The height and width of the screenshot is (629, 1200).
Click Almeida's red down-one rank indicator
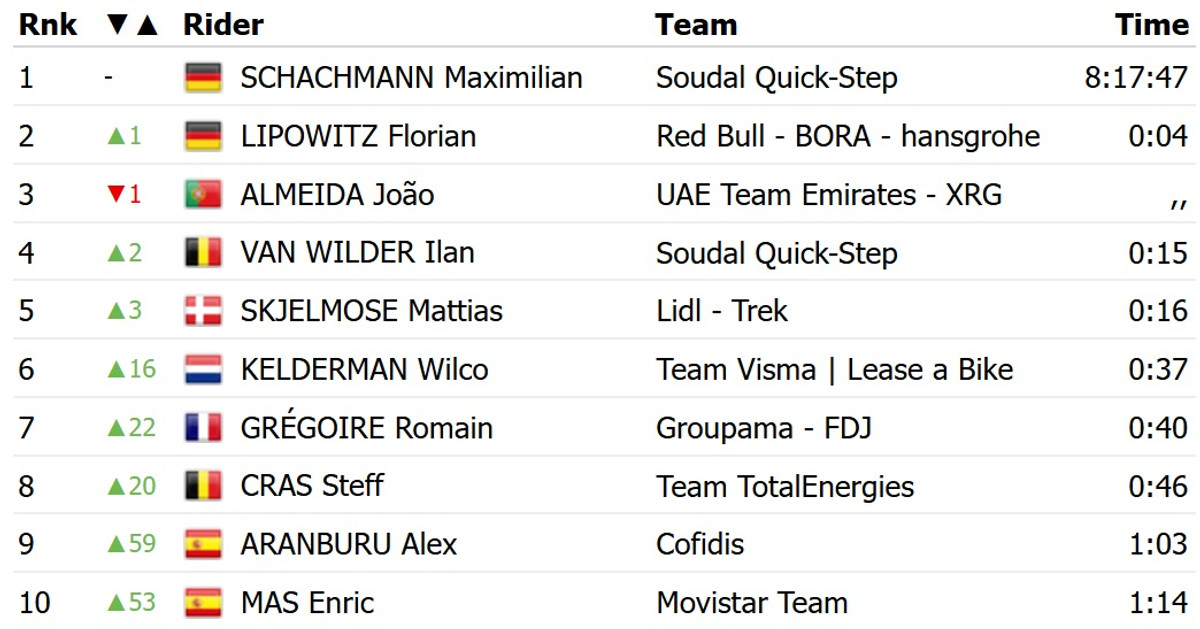(x=124, y=194)
